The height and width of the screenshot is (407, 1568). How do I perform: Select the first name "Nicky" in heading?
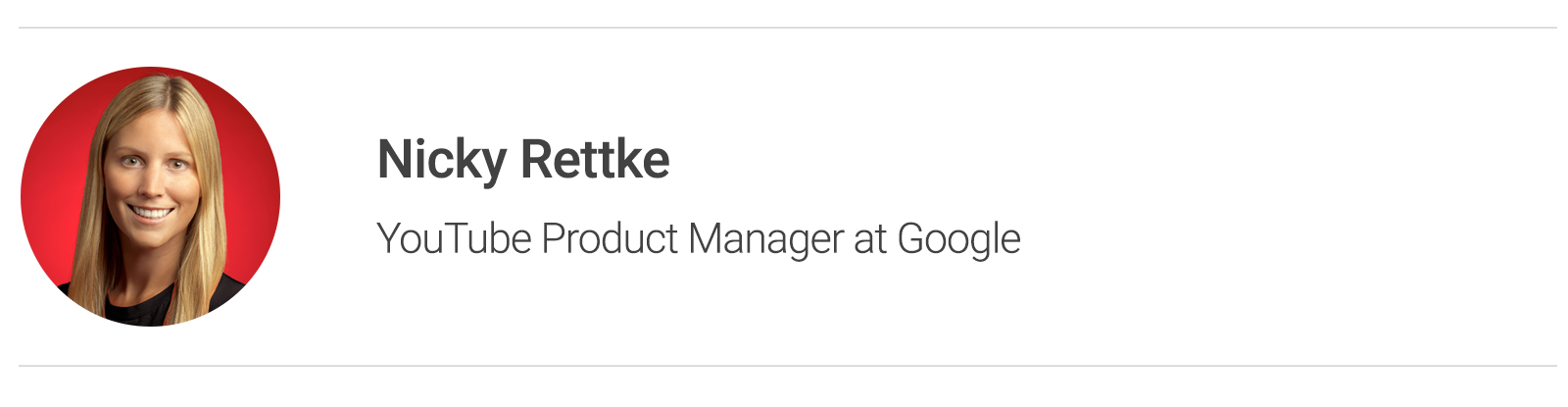point(442,160)
